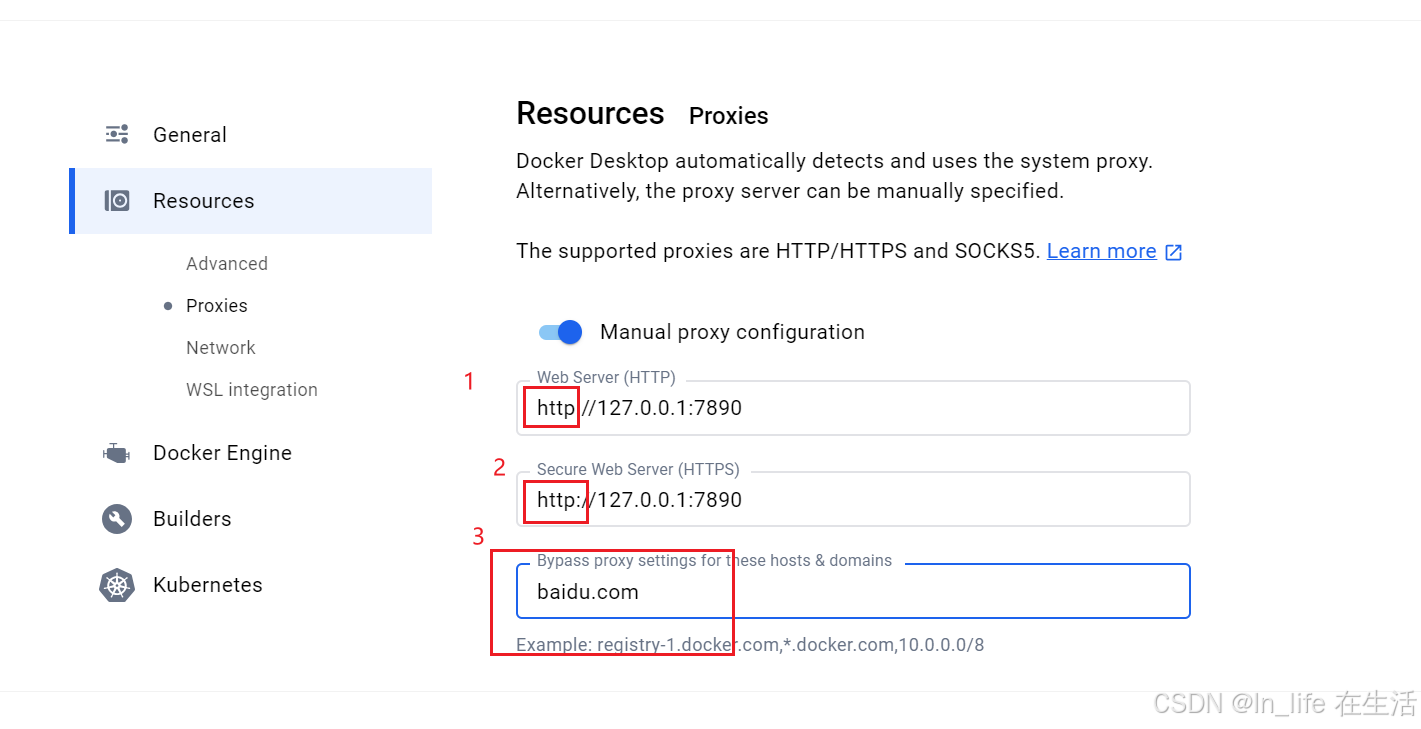Select Proxies sub-item in sidebar
Image resolution: width=1421 pixels, height=729 pixels.
(x=217, y=306)
